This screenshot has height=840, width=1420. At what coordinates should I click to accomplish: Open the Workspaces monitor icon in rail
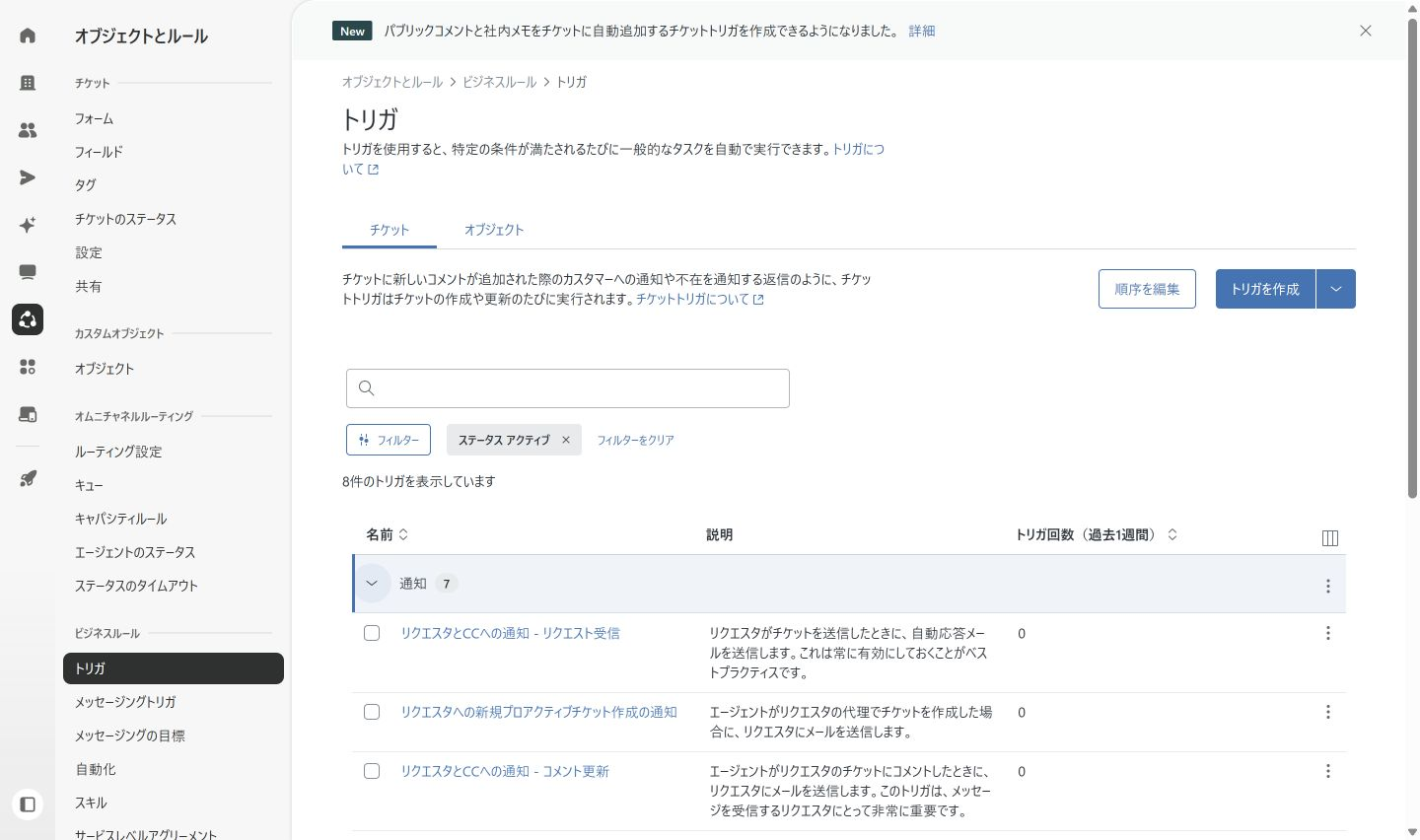pyautogui.click(x=28, y=272)
